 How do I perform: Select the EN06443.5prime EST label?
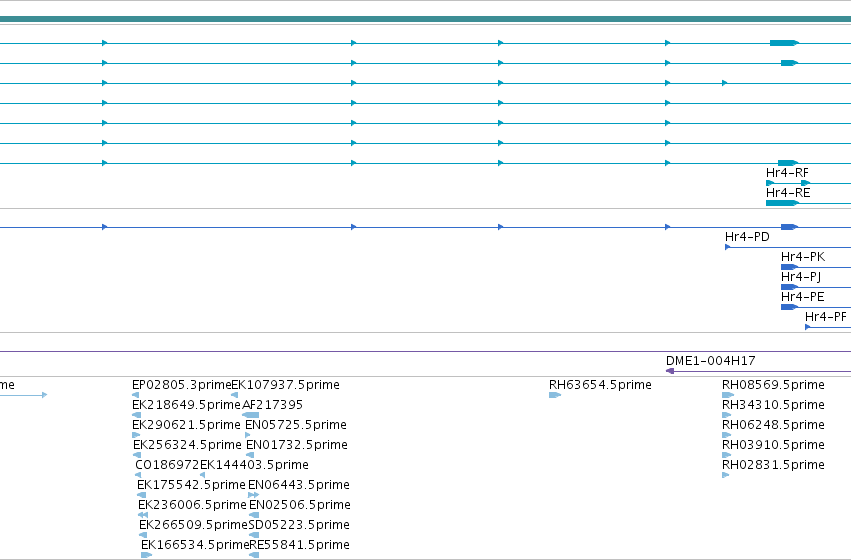click(x=299, y=486)
